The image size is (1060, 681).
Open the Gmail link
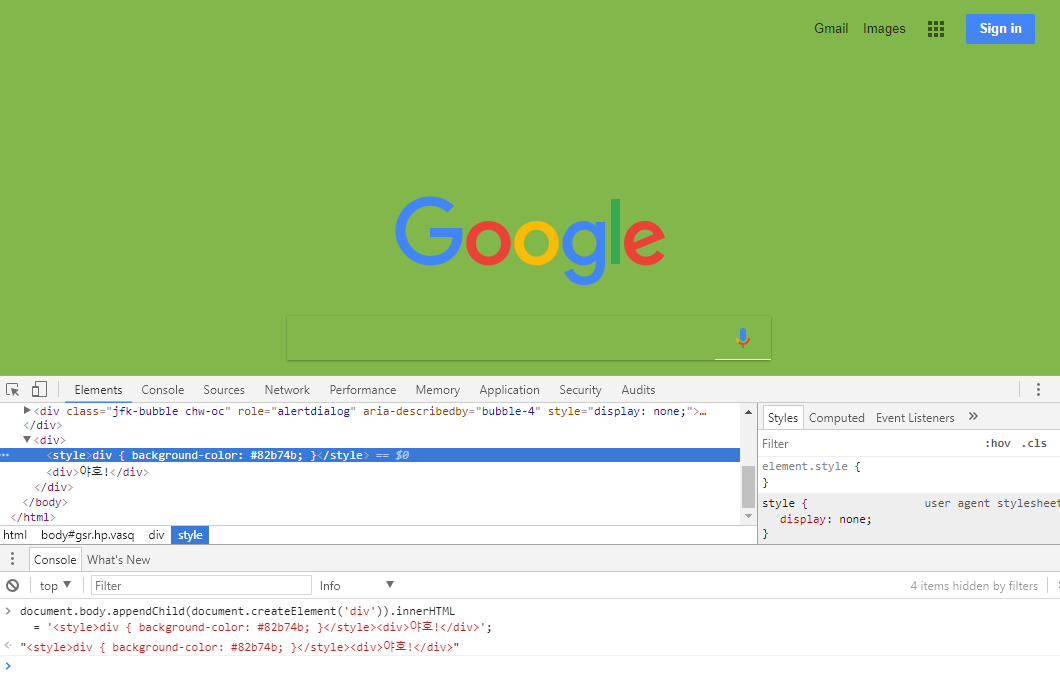tap(831, 28)
